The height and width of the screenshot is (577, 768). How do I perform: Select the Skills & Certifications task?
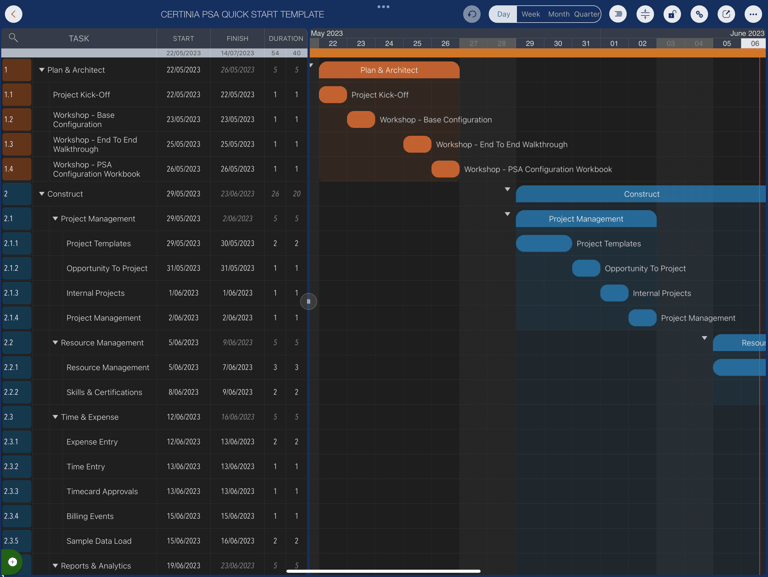[x=104, y=392]
